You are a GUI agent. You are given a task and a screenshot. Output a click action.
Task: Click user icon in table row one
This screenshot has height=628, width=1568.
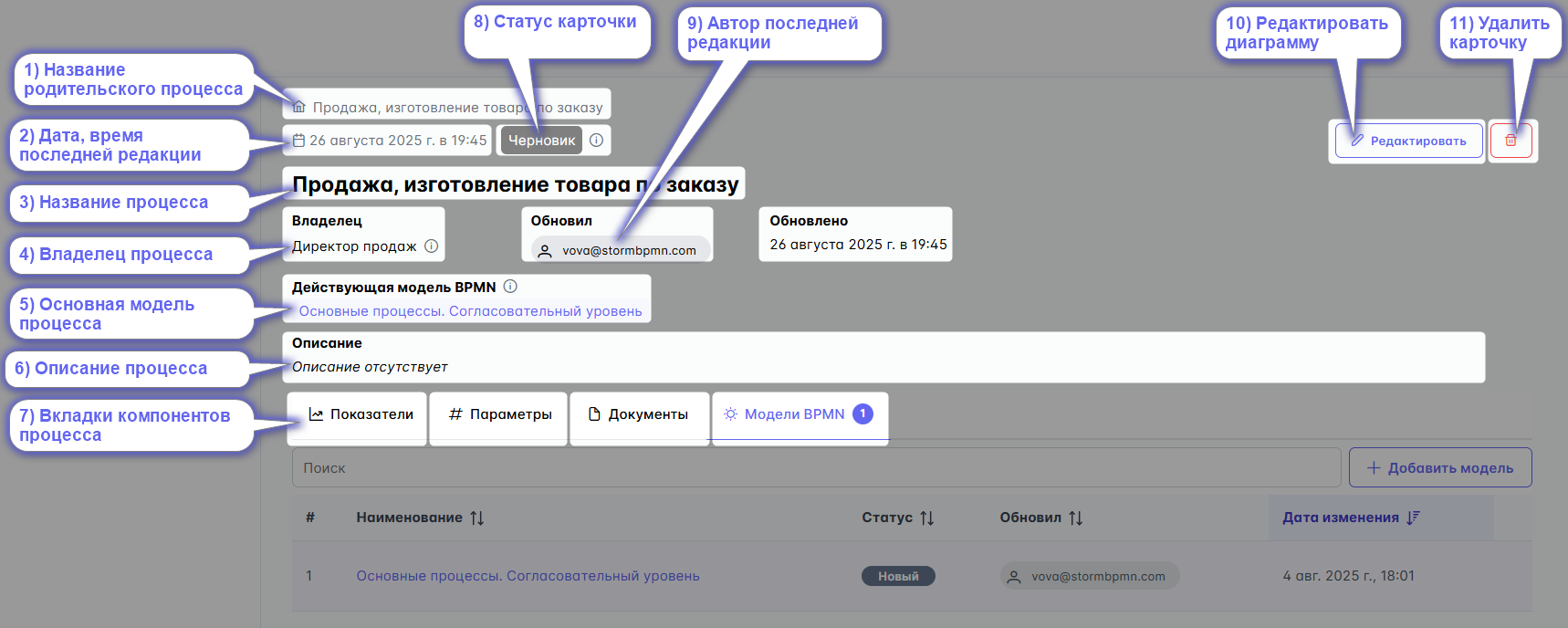click(x=1013, y=577)
